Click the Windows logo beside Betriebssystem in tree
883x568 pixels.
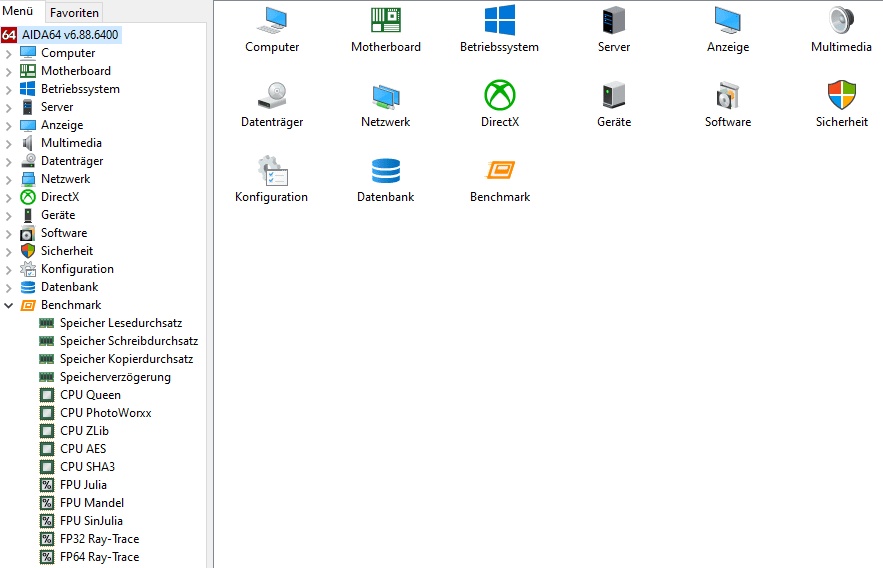[x=28, y=89]
